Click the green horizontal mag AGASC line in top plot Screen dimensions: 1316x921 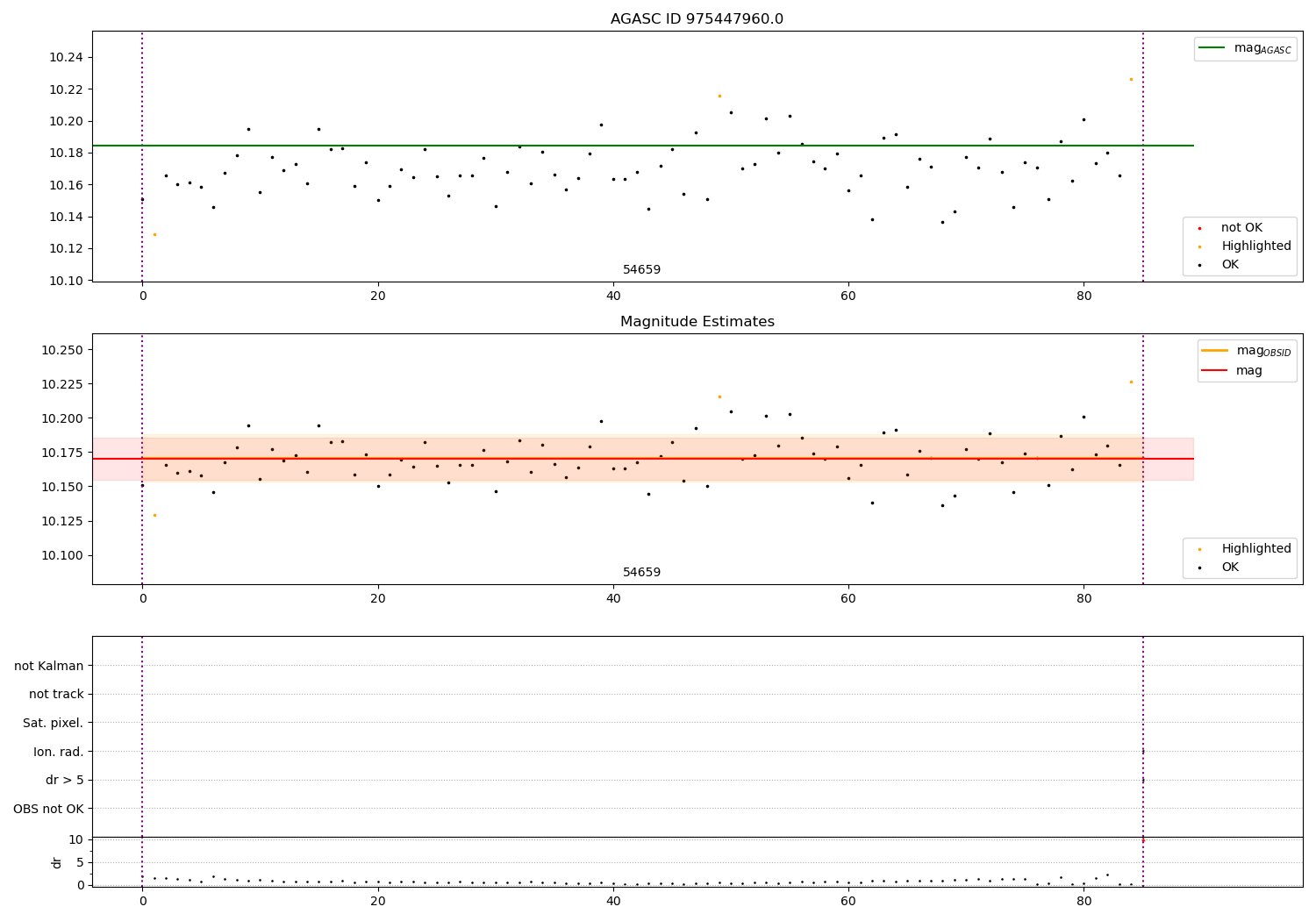(642, 146)
